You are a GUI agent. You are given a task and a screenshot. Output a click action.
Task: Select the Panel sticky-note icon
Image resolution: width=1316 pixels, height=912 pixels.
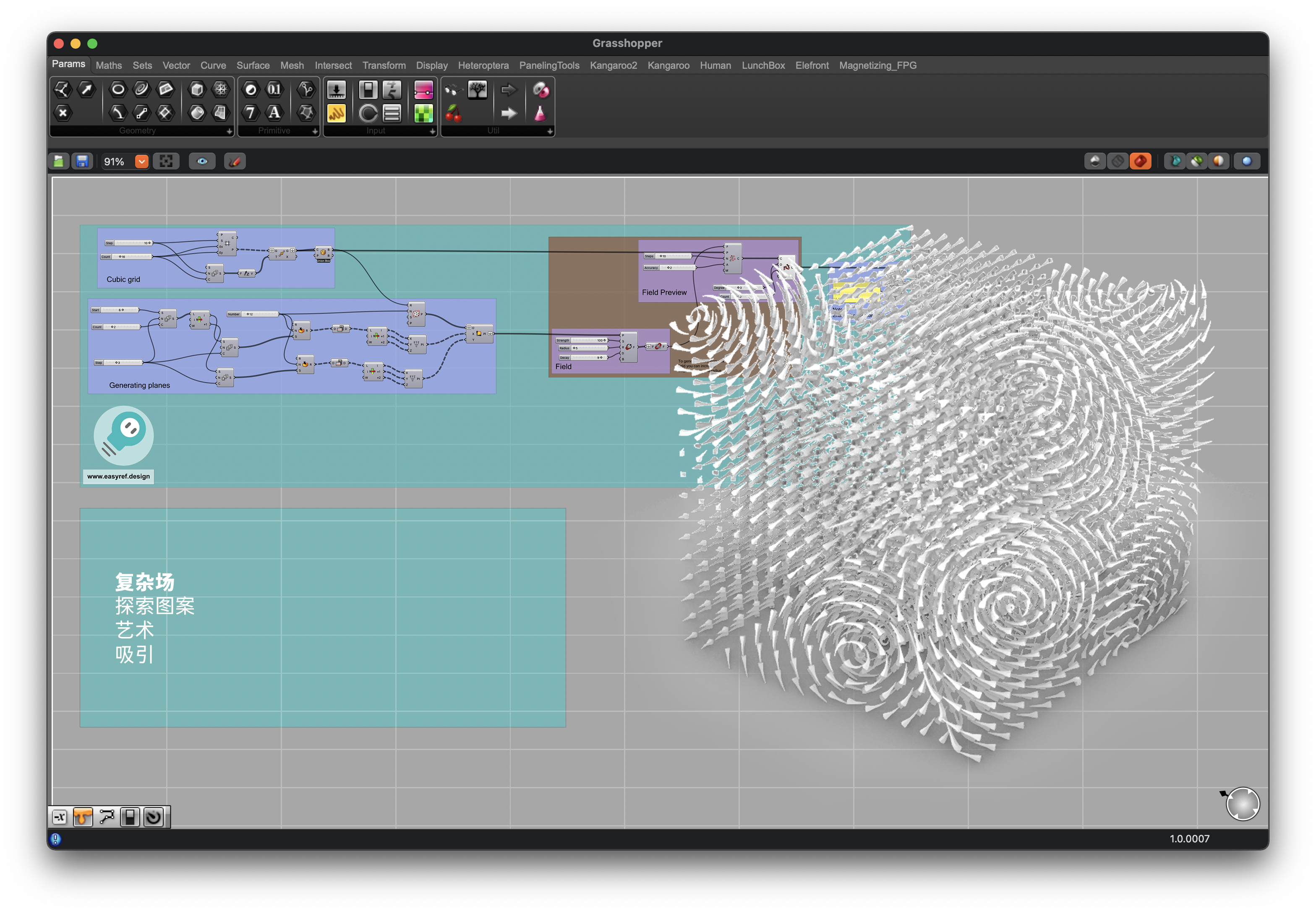336,113
